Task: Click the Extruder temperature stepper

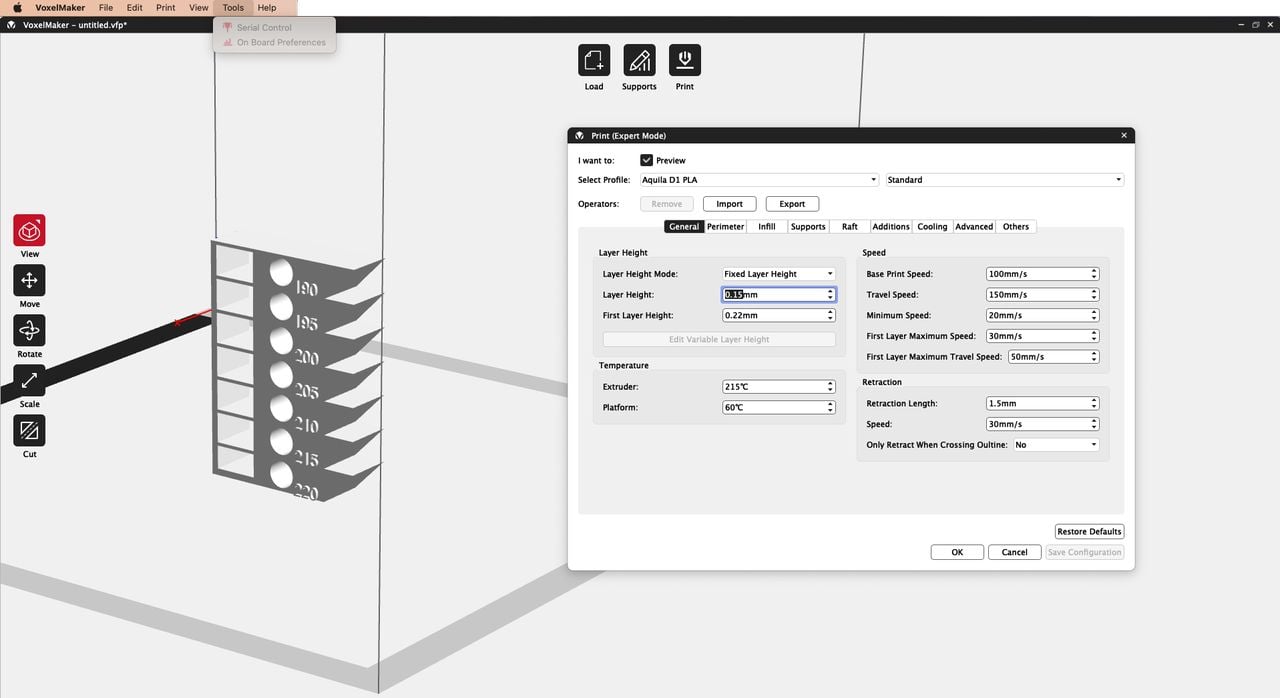Action: 830,387
